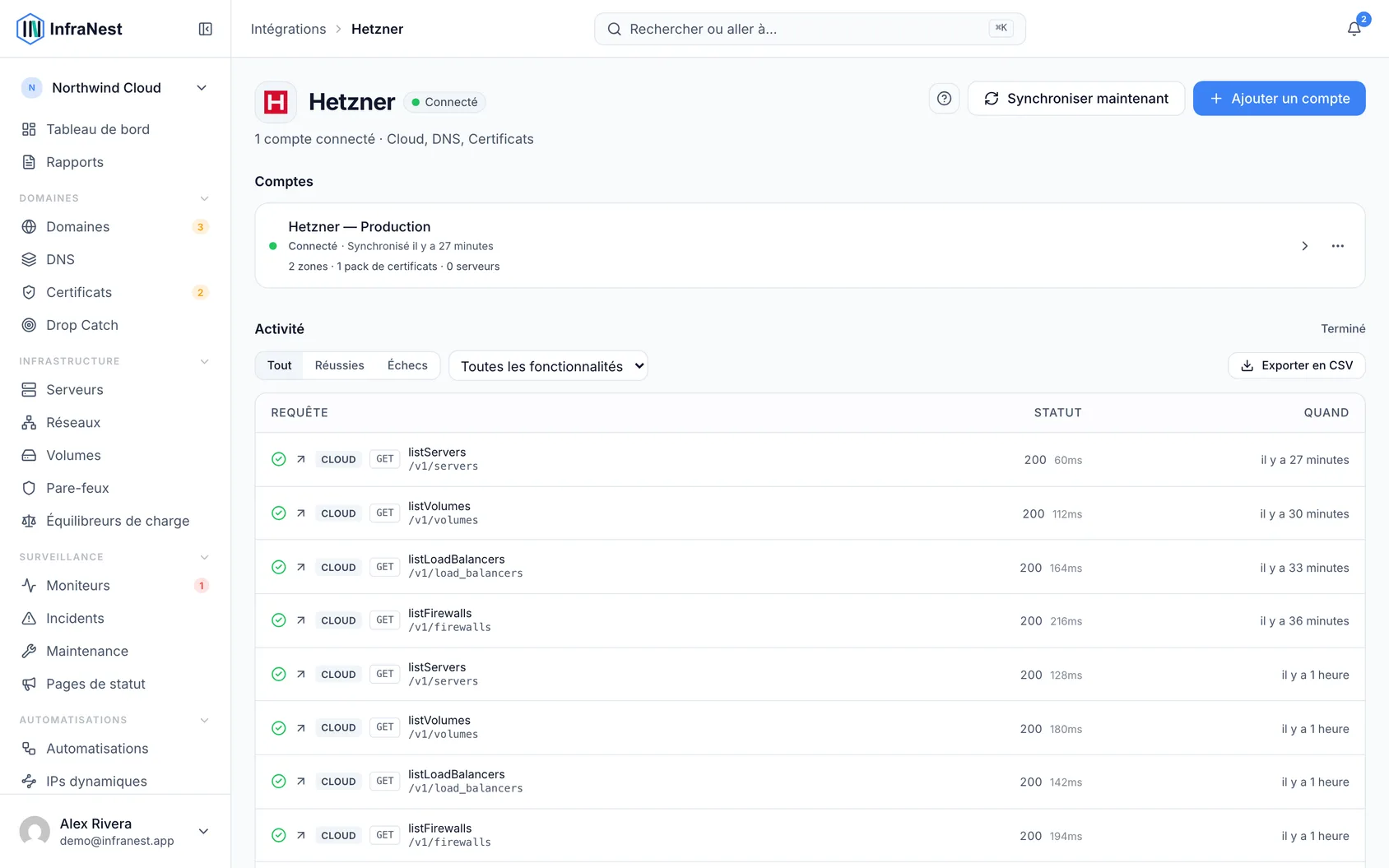Collapse the sidebar panel icon
1389x868 pixels.
[206, 29]
